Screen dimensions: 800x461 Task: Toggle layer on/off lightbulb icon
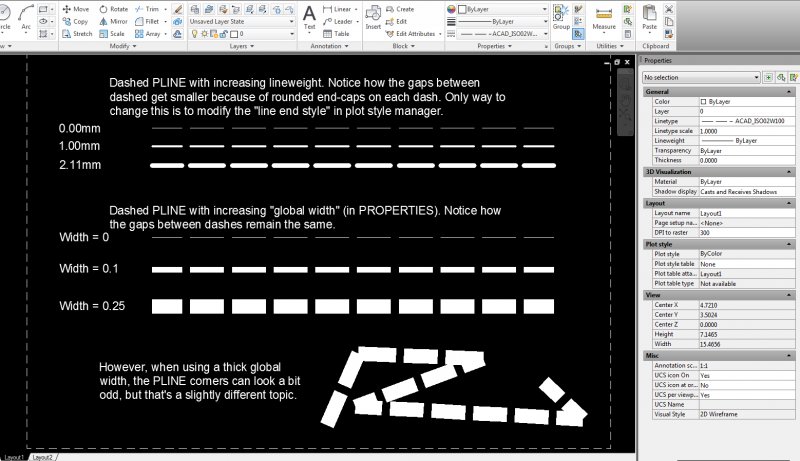pos(194,34)
